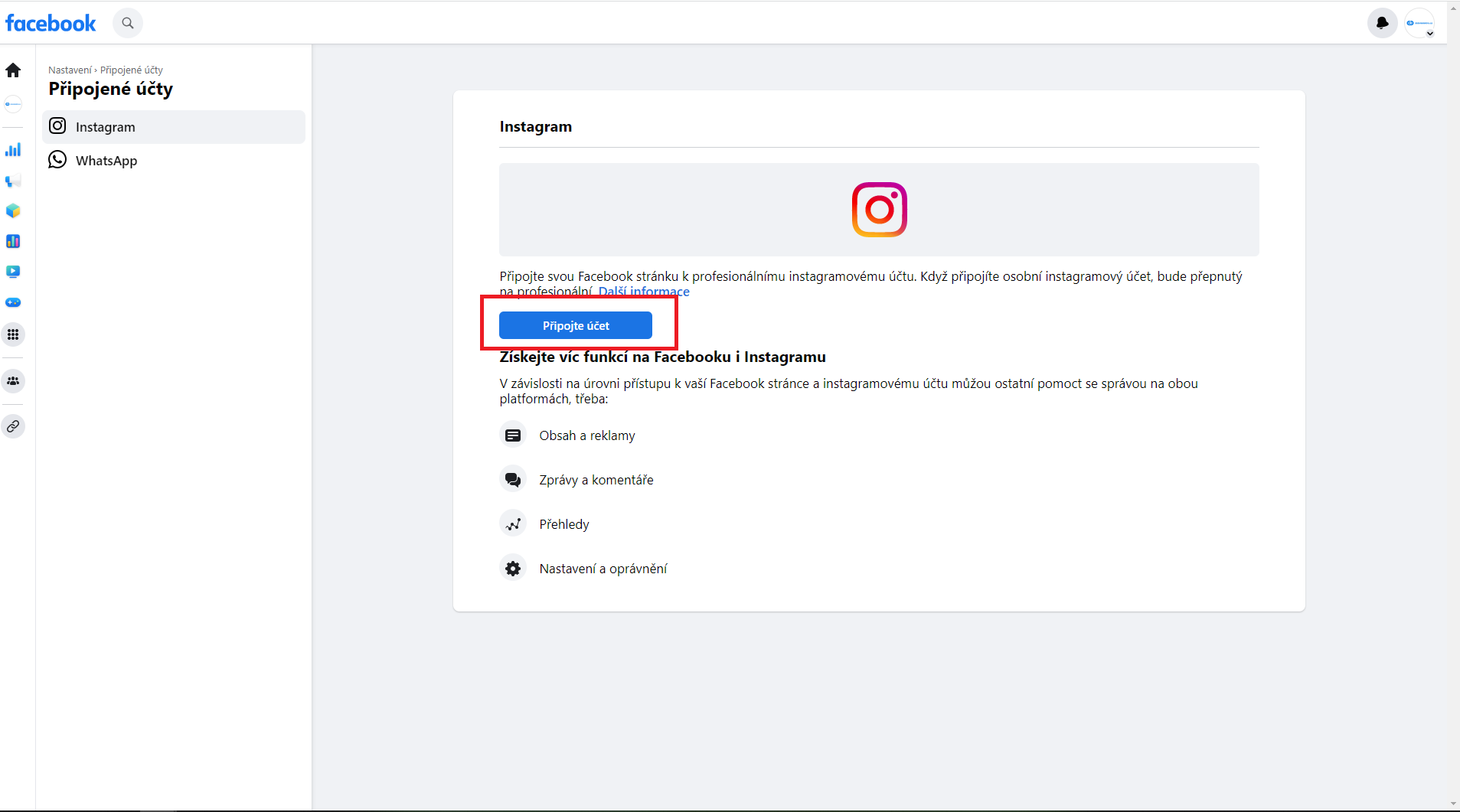Open the notifications bell
This screenshot has width=1460, height=812.
point(1382,23)
